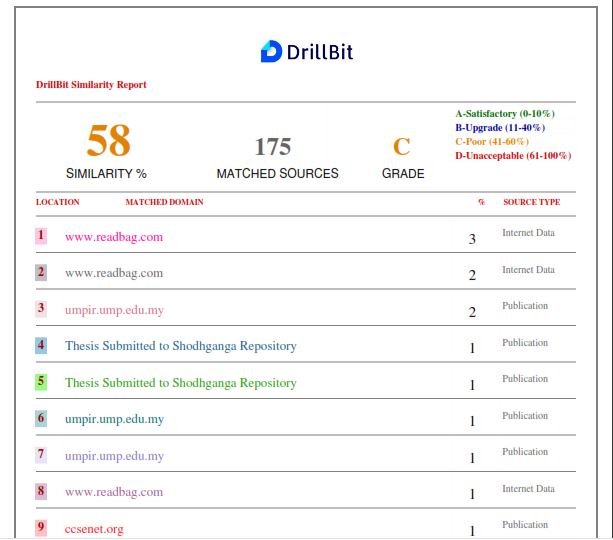Click the MATCHED DOMAIN column header
This screenshot has width=613, height=540.
pyautogui.click(x=164, y=202)
